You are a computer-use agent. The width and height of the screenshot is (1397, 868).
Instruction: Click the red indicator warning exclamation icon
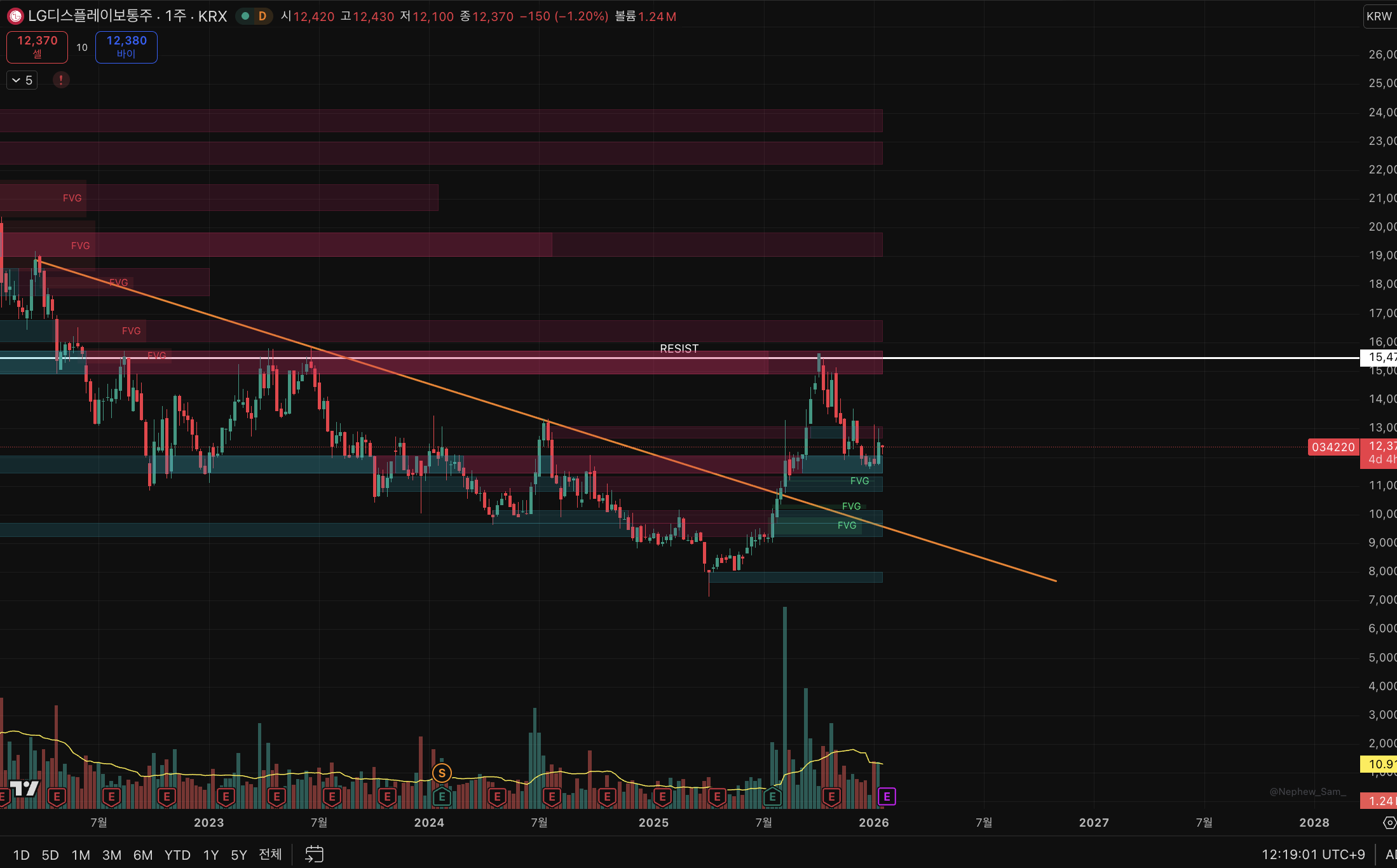61,80
